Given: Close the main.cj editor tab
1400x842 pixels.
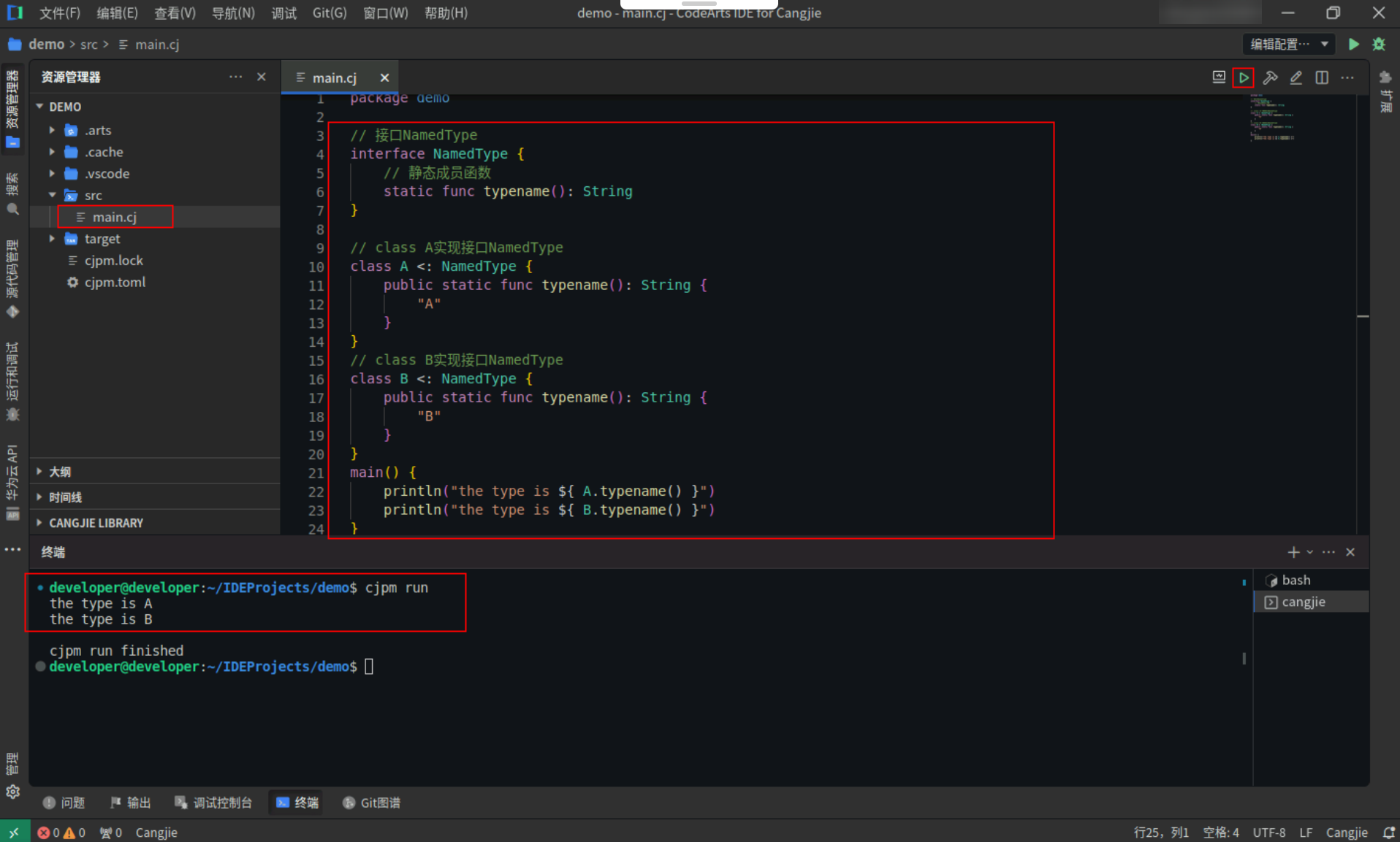Looking at the screenshot, I should tap(384, 77).
